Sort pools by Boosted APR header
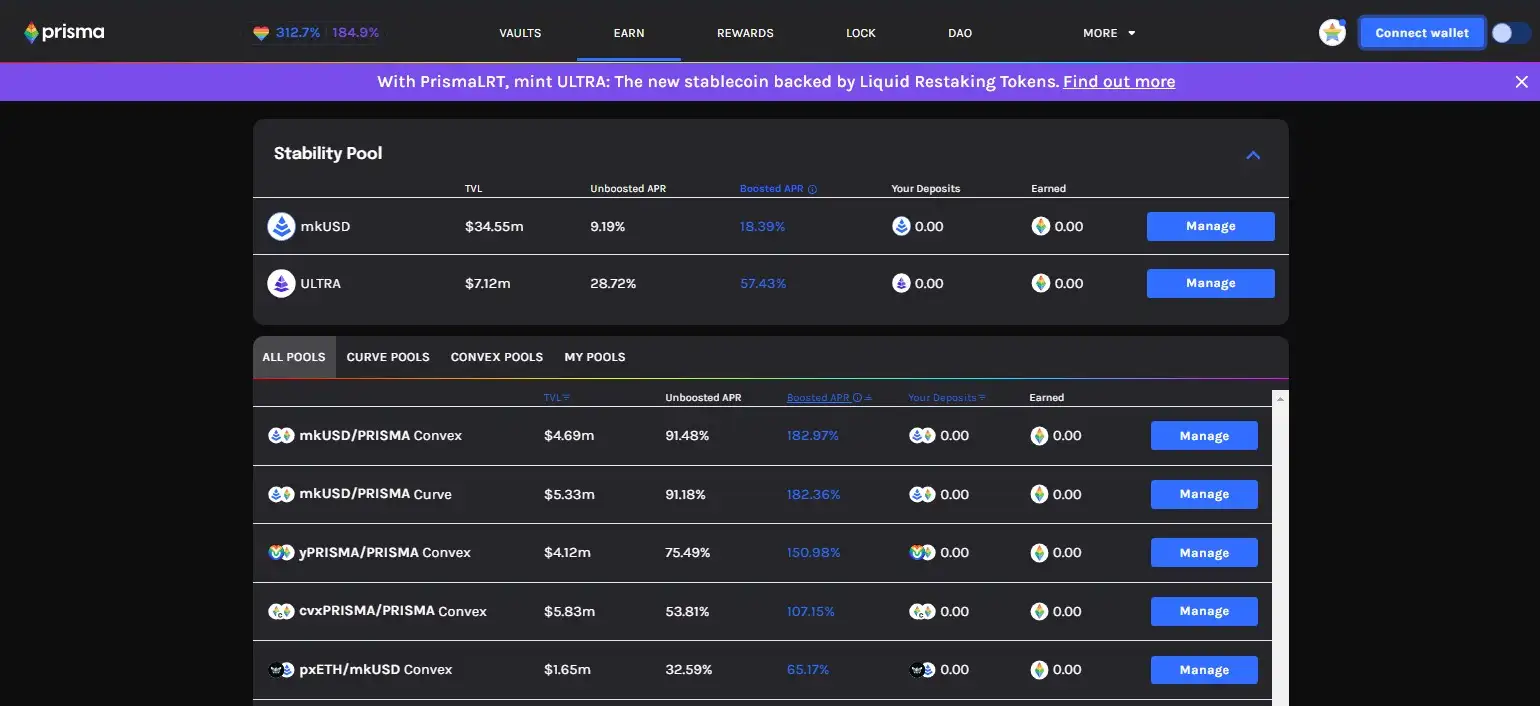 (818, 398)
